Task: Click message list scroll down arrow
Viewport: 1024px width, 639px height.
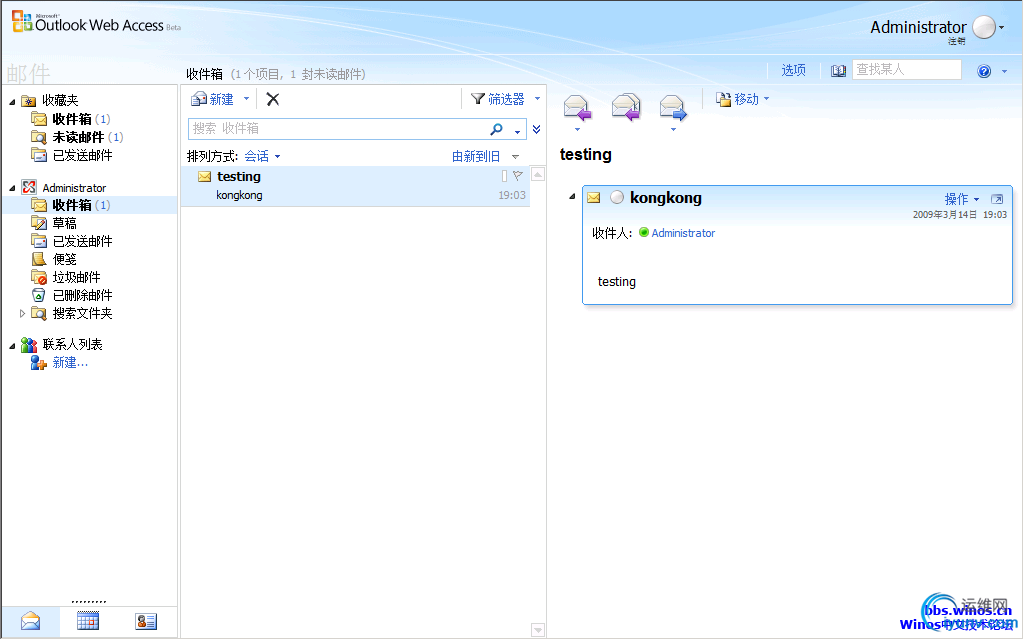Action: click(x=538, y=630)
